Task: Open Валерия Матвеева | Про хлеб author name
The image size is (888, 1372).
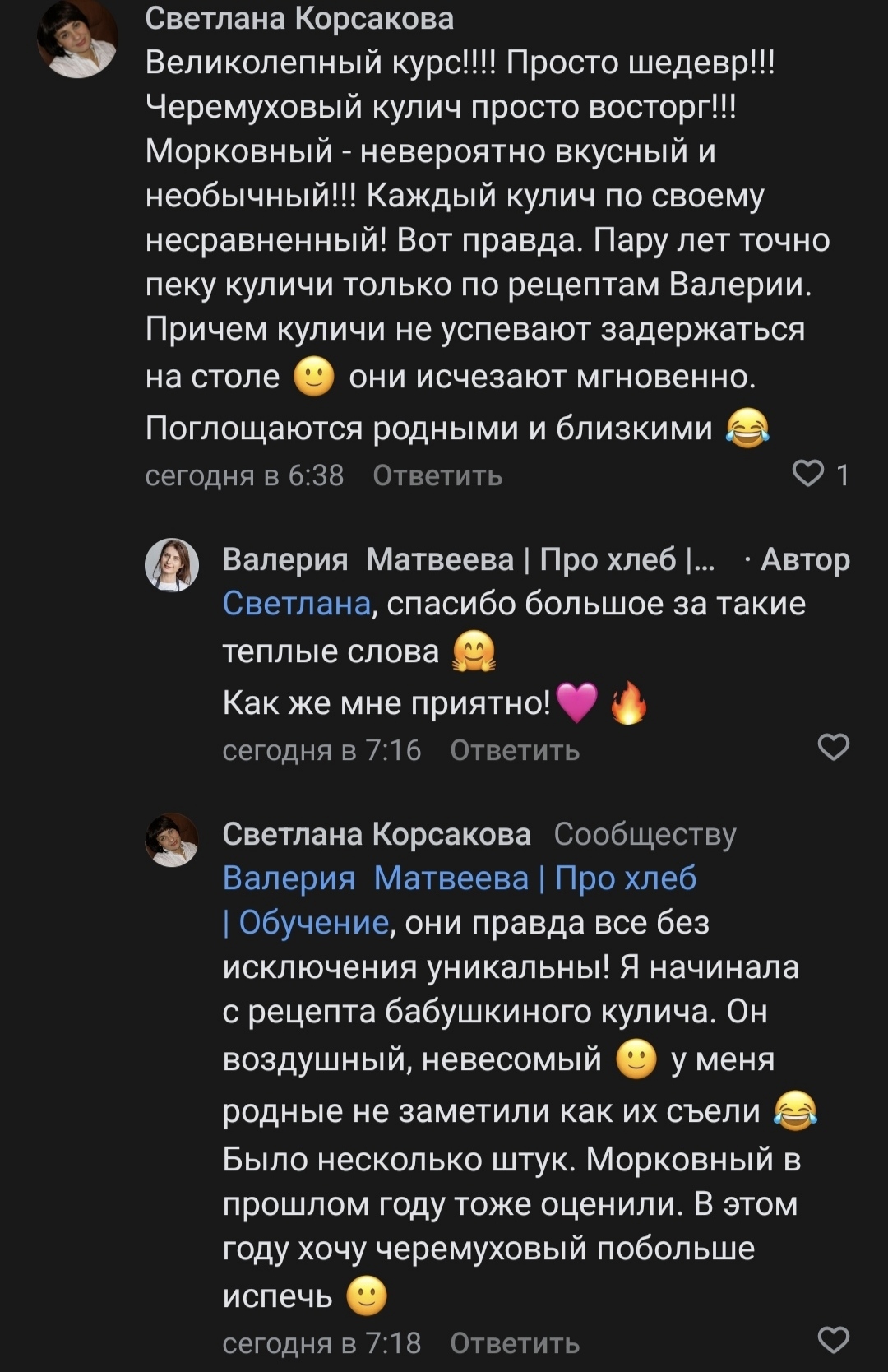Action: point(469,559)
